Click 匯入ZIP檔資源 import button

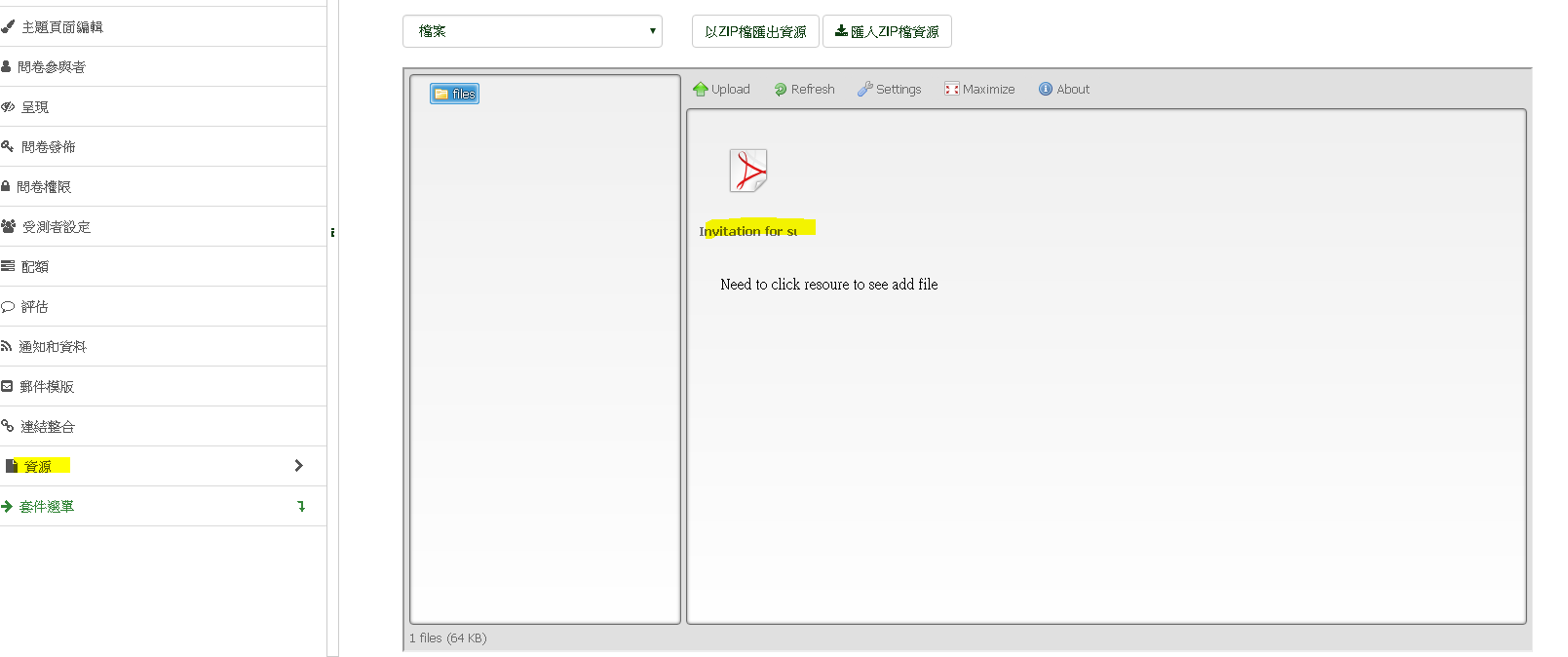pos(887,31)
